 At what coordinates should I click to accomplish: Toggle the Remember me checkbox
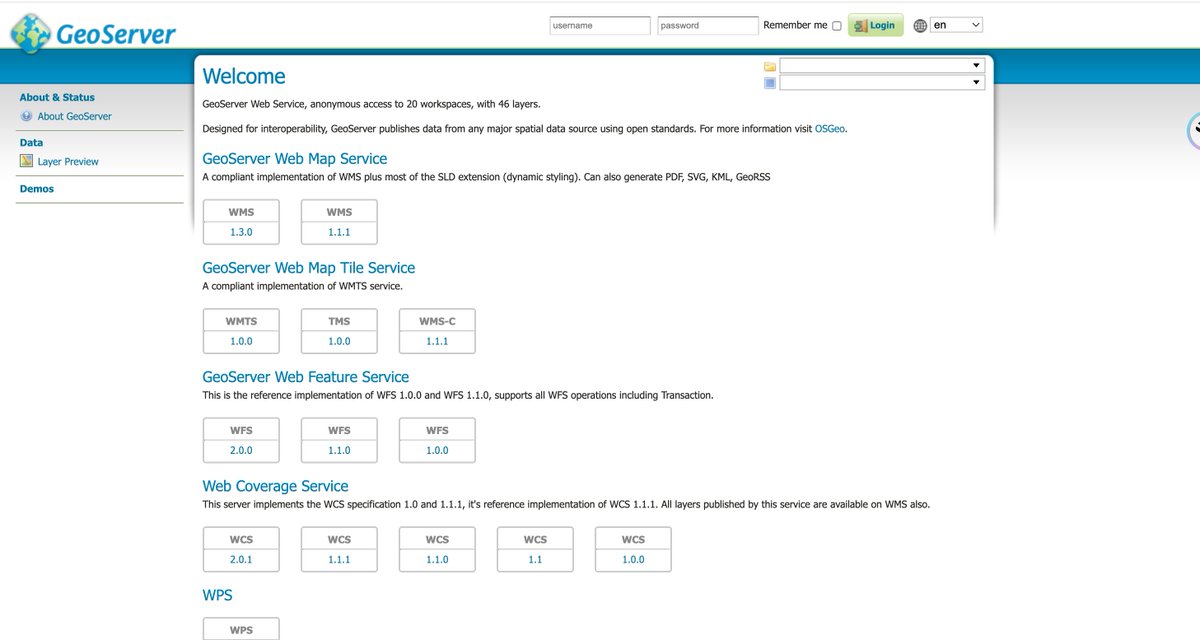click(x=837, y=26)
